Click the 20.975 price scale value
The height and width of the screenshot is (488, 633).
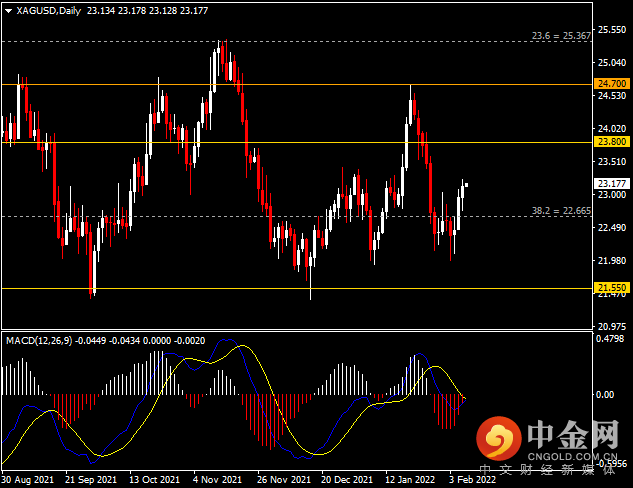[x=612, y=327]
